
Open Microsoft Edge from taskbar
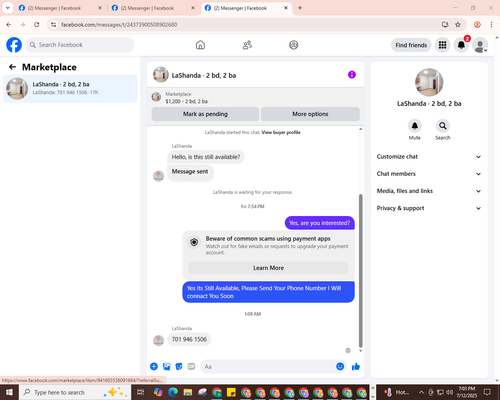(x=173, y=392)
